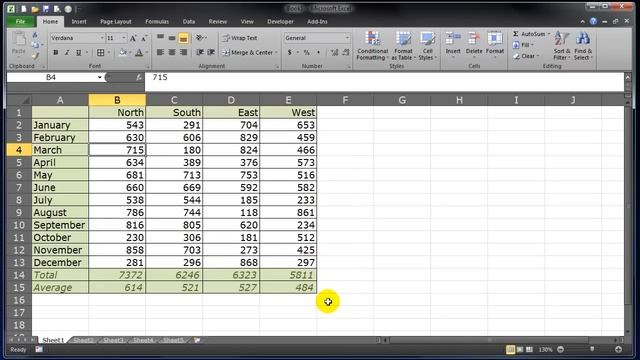
Task: Click the Zoom Out minus icon
Action: 560,349
